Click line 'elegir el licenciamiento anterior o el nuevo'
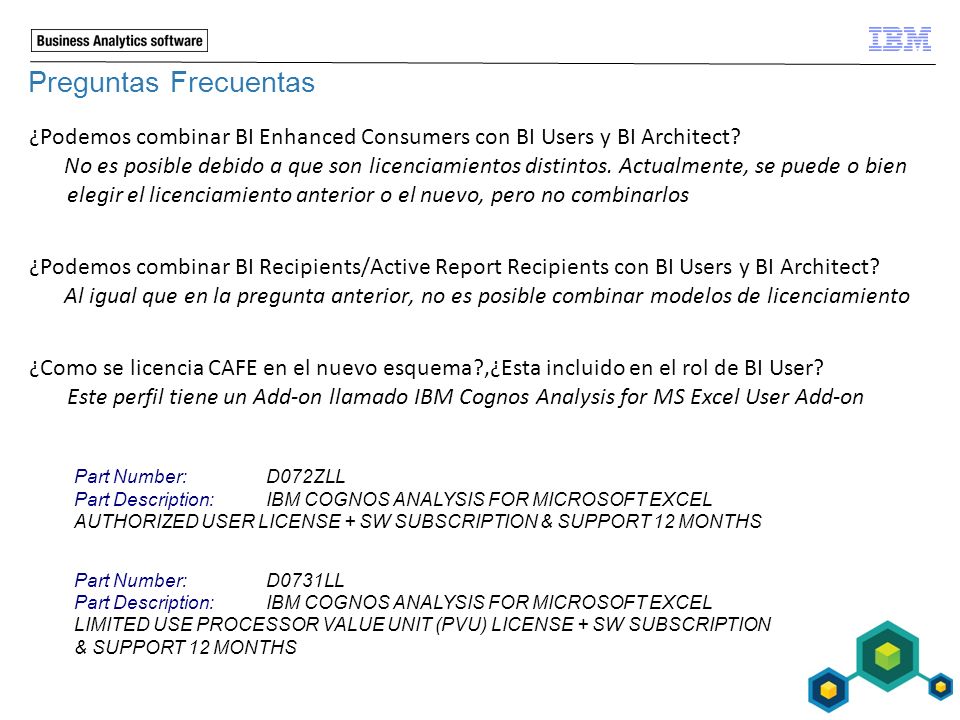Screen dimensions: 960x720 click(378, 195)
